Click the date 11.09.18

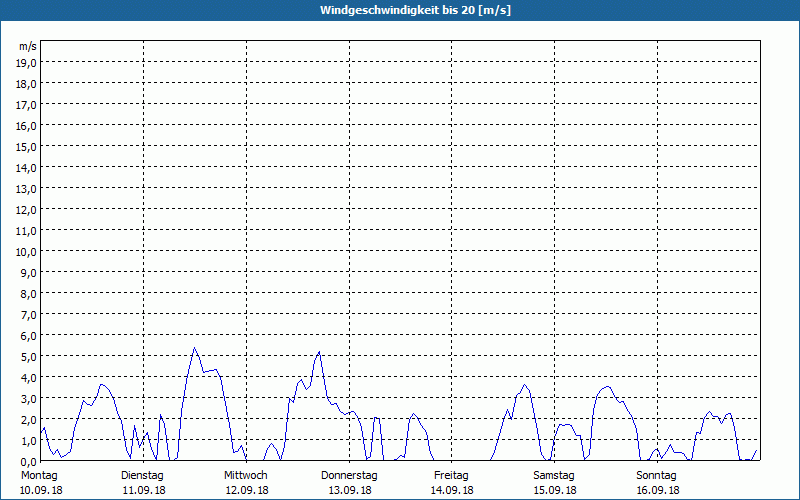(x=144, y=490)
